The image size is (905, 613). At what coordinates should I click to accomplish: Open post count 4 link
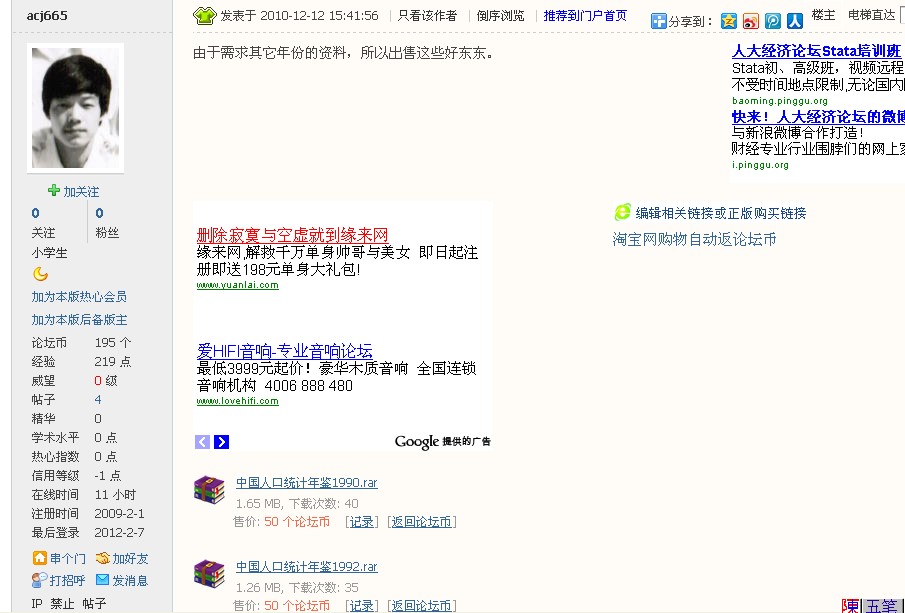click(x=98, y=399)
